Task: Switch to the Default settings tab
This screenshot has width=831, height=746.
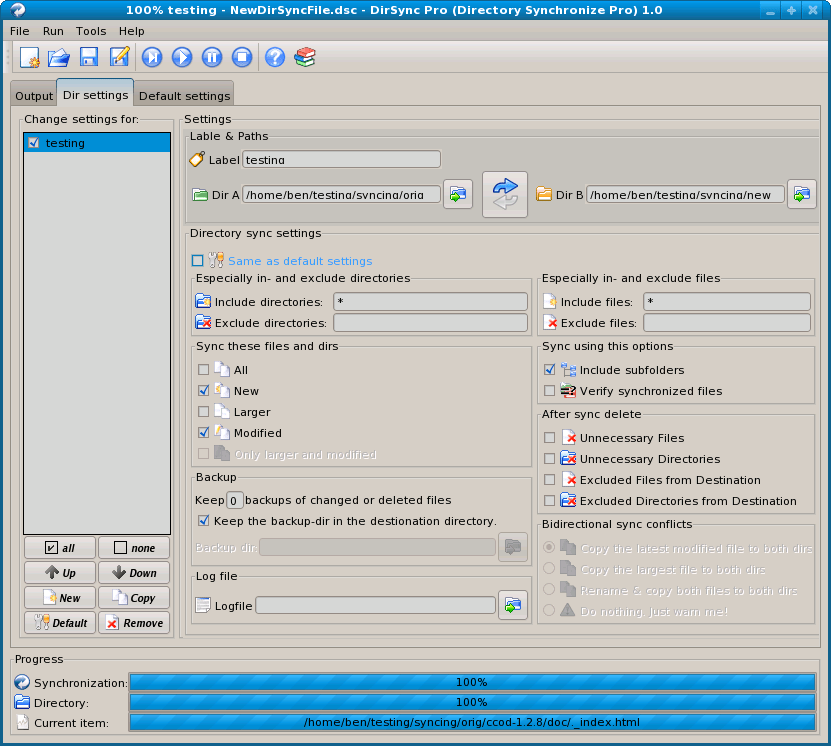Action: (184, 96)
